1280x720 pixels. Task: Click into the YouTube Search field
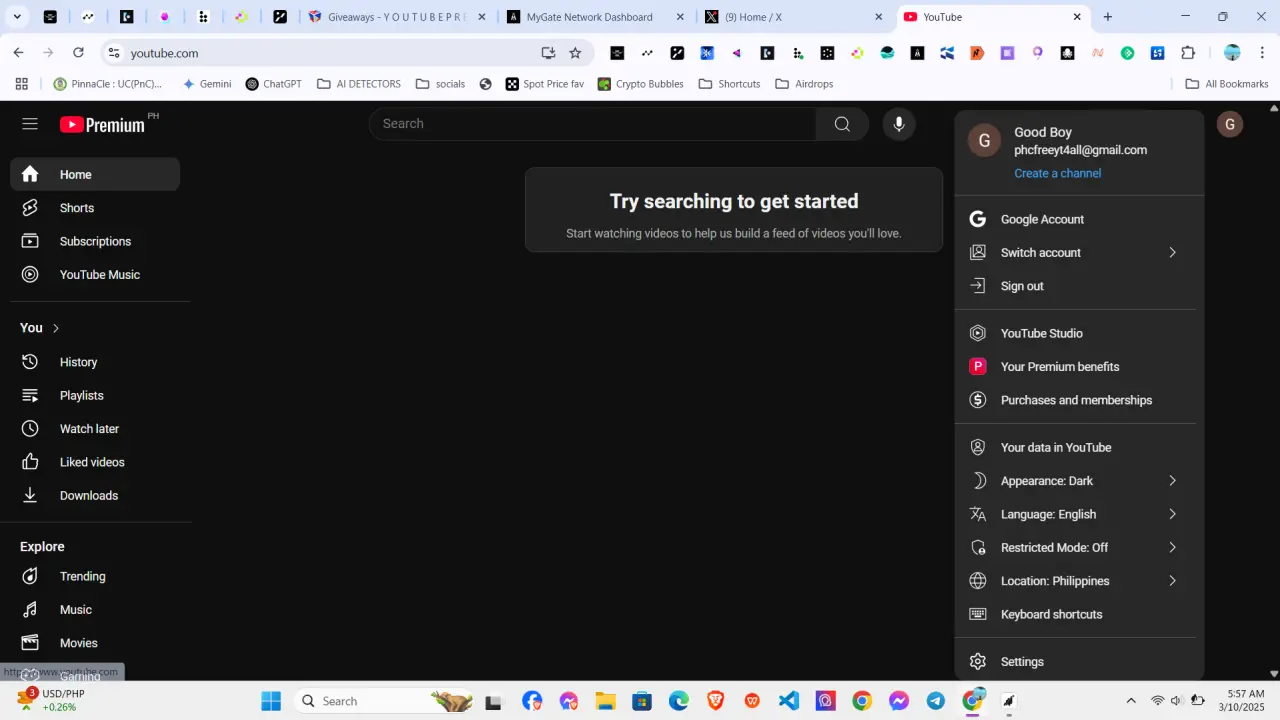point(593,124)
